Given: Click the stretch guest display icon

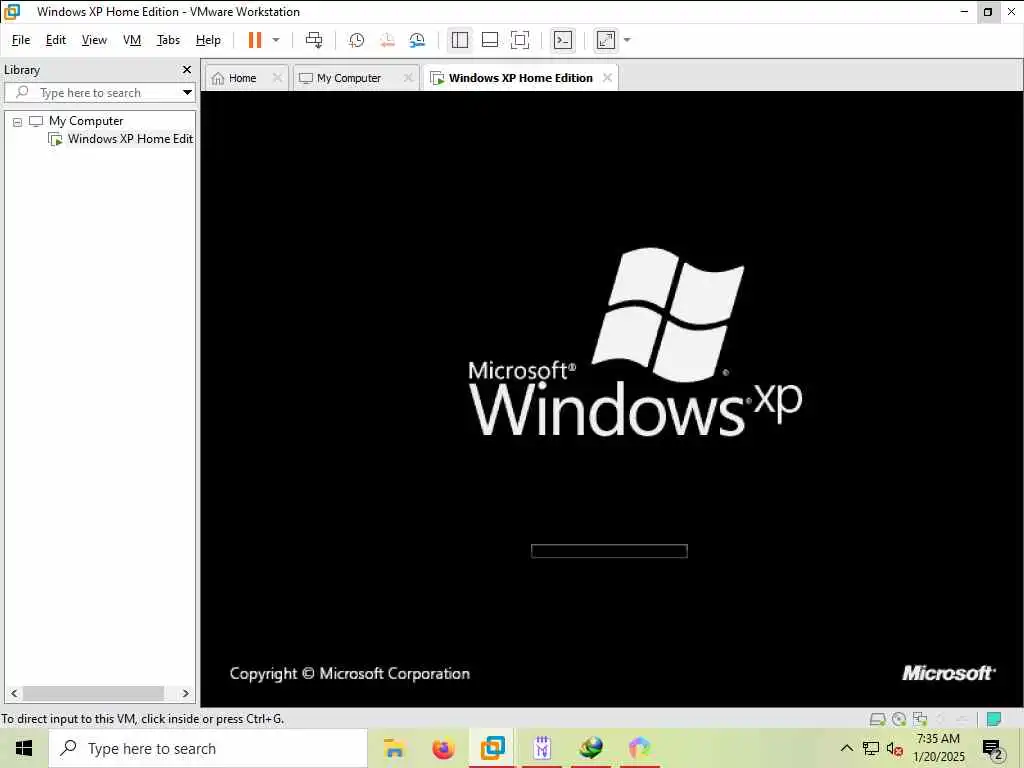Looking at the screenshot, I should click(606, 40).
